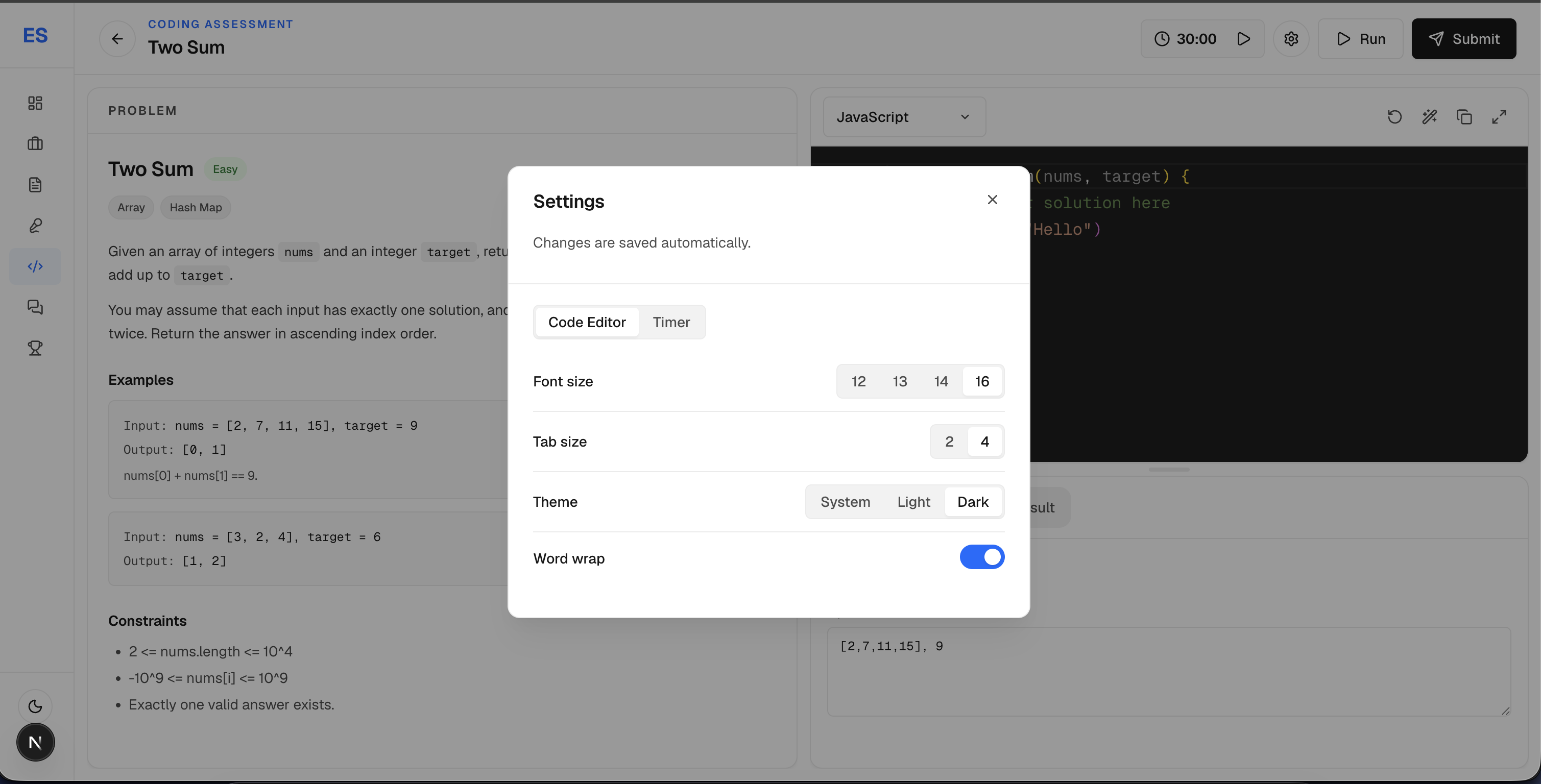Disable the Word wrap switch
1541x784 pixels.
982,557
